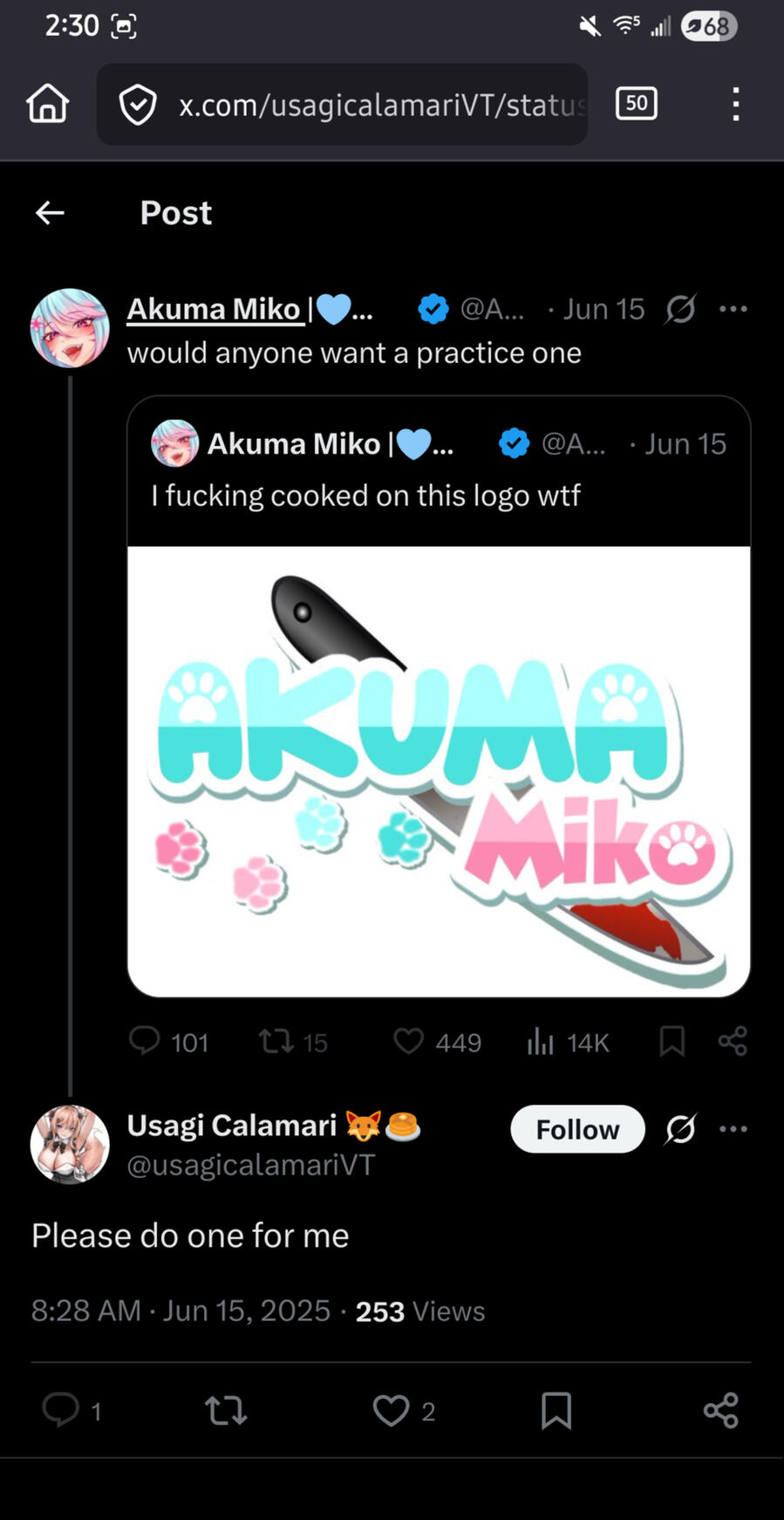
Task: Tap Grok icon on Akuma Miko's post
Action: coord(680,309)
